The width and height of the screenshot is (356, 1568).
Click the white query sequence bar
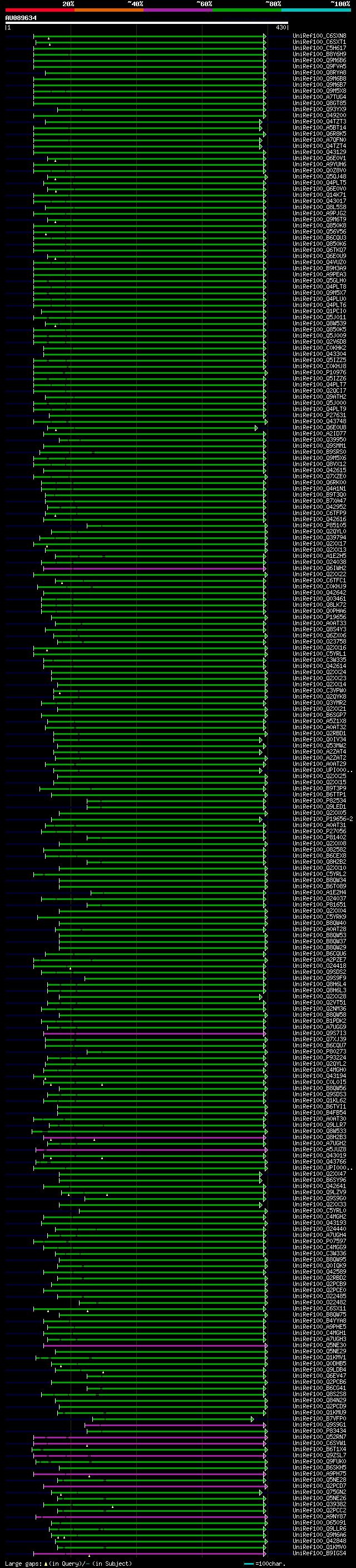coord(147,22)
